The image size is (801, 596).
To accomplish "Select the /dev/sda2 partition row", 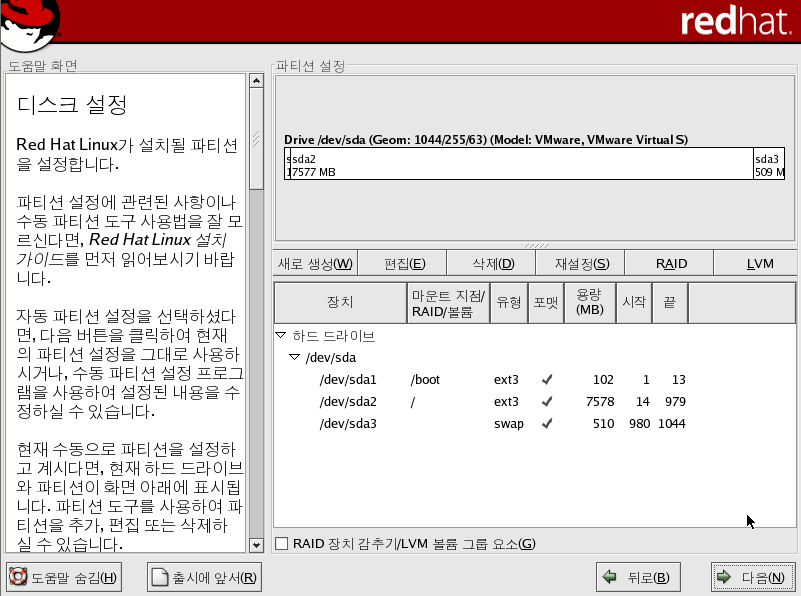I will pos(534,401).
